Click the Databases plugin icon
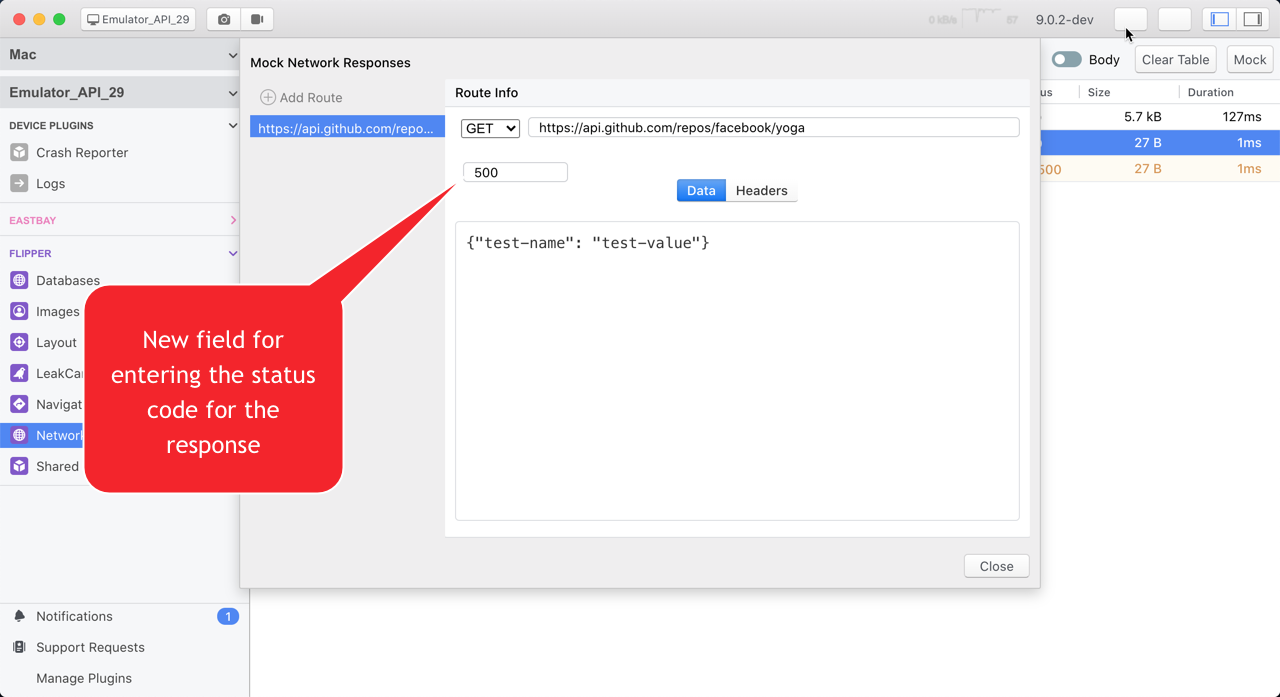This screenshot has width=1280, height=697. (19, 280)
